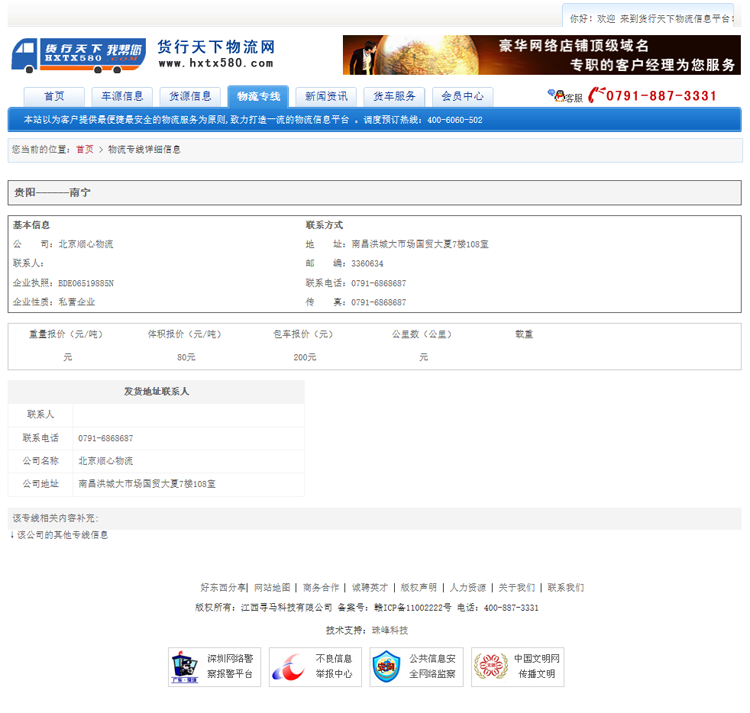Go to the 货车服务 tab
750x713 pixels.
click(394, 97)
